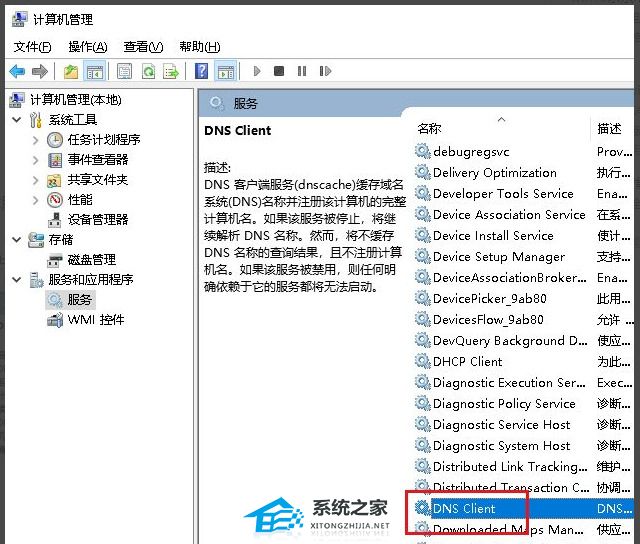The image size is (640, 544).
Task: Expand the 性能 node arrow
Action: [x=36, y=200]
